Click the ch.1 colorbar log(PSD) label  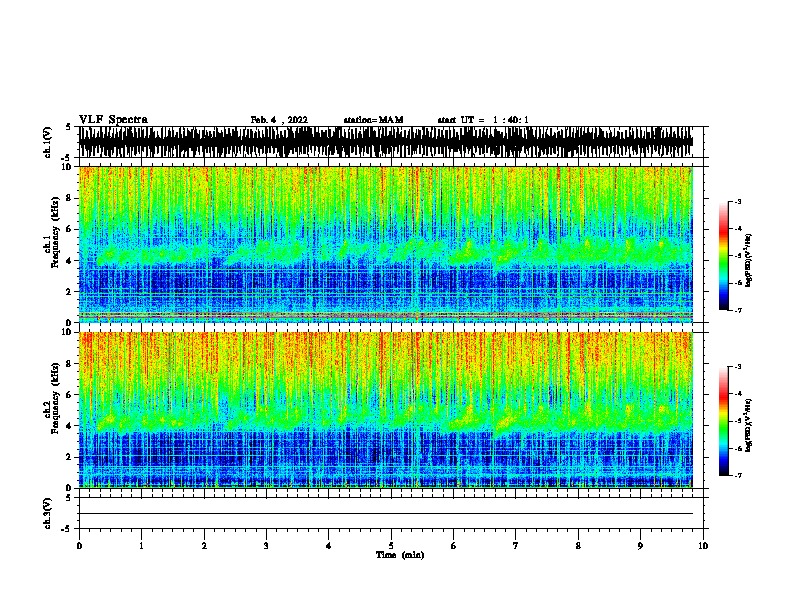tap(749, 260)
